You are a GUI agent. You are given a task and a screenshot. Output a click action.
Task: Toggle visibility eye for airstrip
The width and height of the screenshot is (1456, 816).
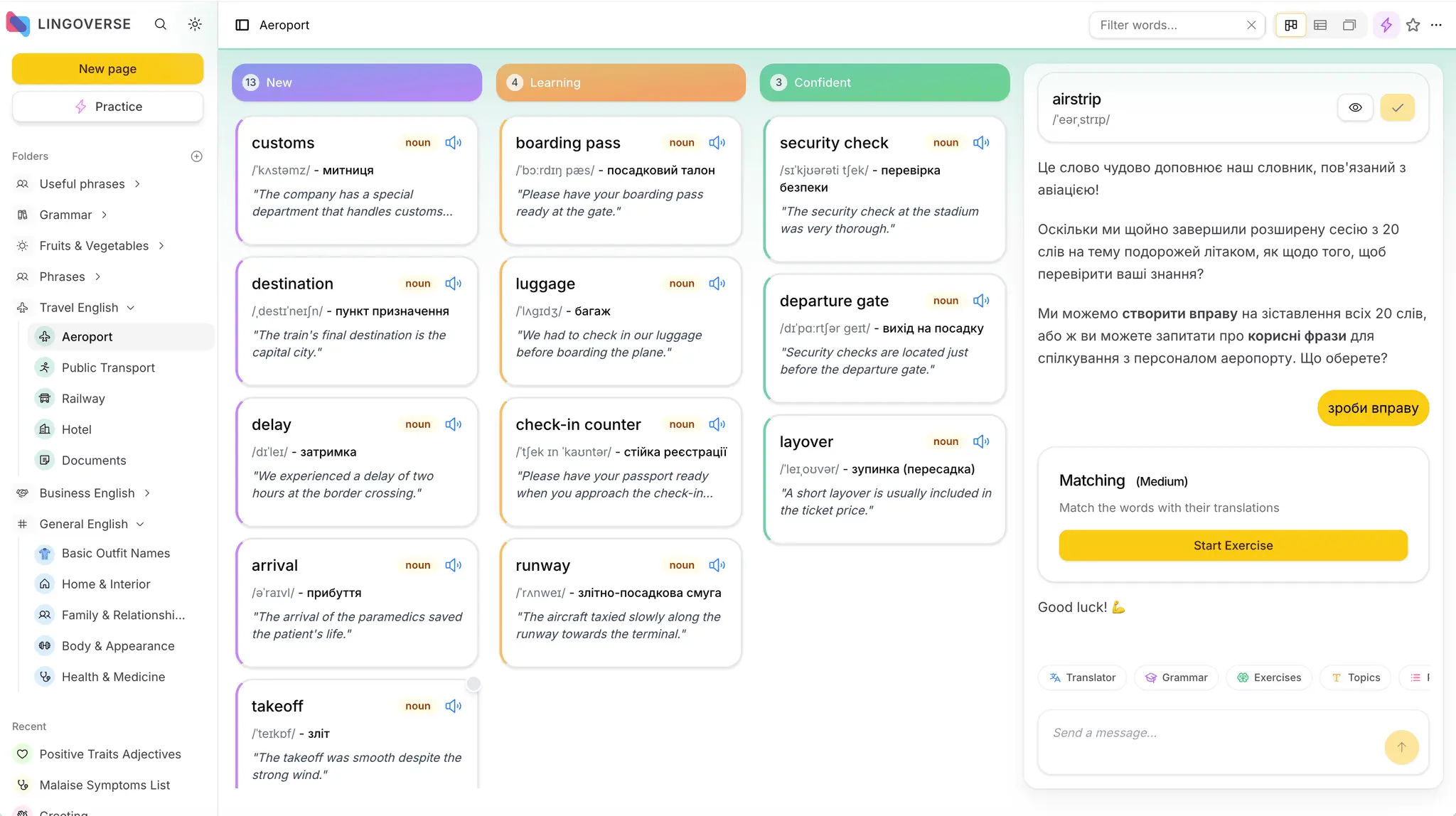(x=1356, y=108)
